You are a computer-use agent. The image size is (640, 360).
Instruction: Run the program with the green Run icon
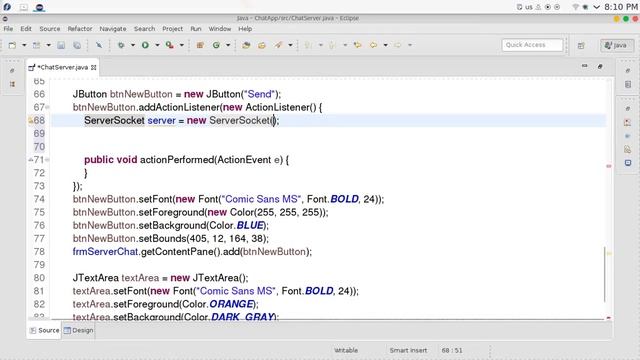point(145,45)
